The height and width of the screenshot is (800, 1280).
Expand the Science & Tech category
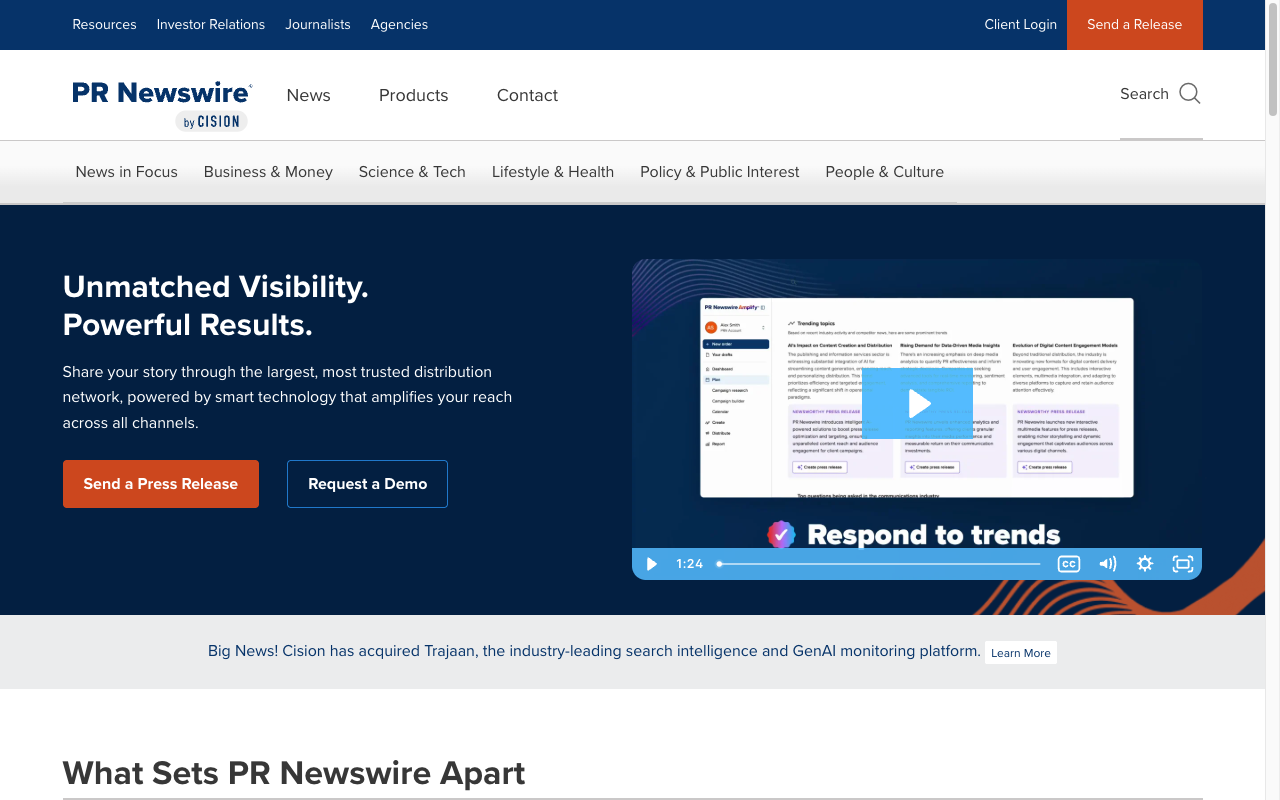pyautogui.click(x=412, y=172)
